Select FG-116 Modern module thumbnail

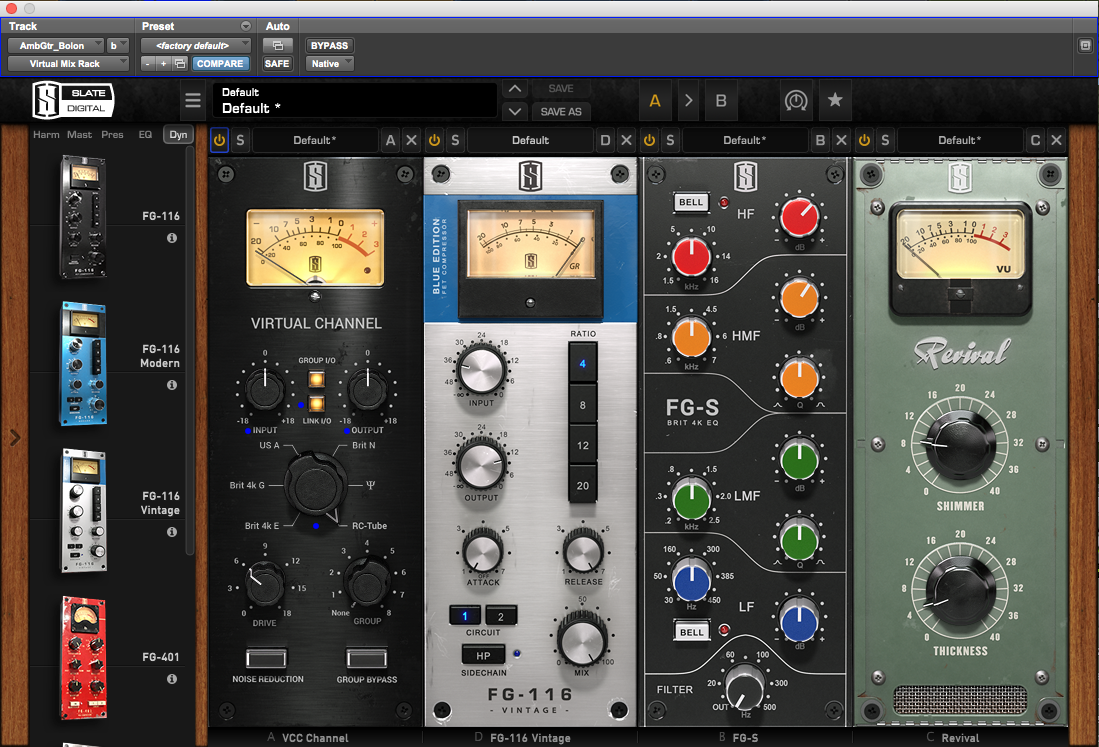tap(83, 364)
